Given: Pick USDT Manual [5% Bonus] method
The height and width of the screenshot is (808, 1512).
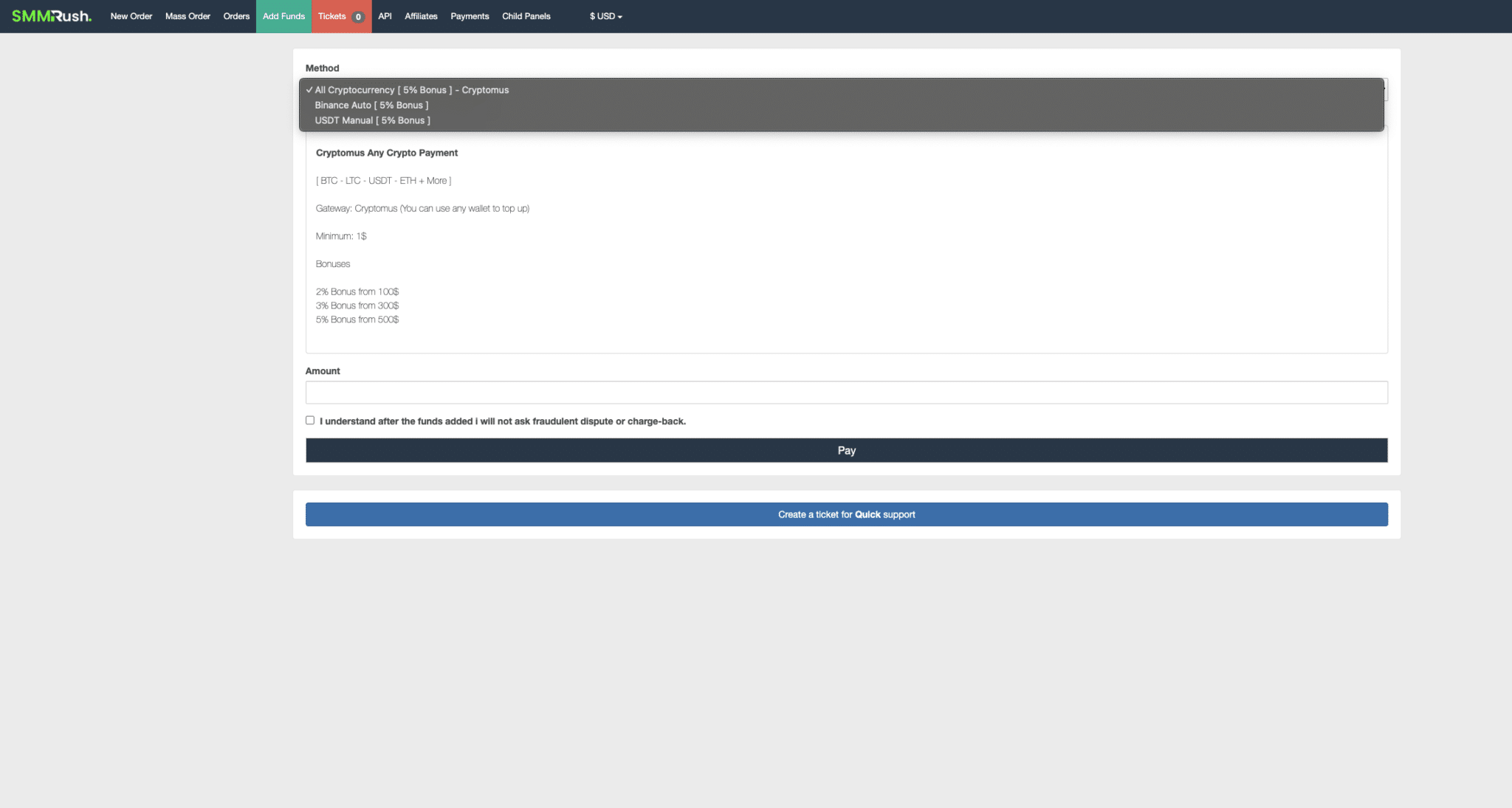Looking at the screenshot, I should (x=372, y=120).
